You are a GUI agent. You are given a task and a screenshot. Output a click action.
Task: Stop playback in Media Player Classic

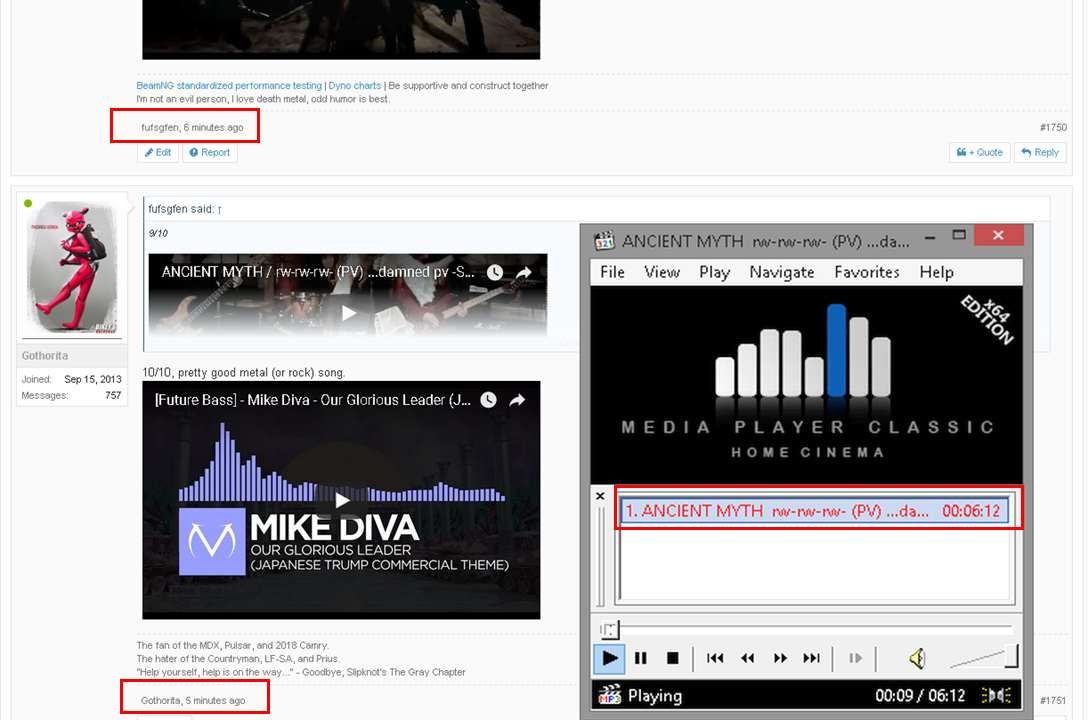tap(672, 658)
